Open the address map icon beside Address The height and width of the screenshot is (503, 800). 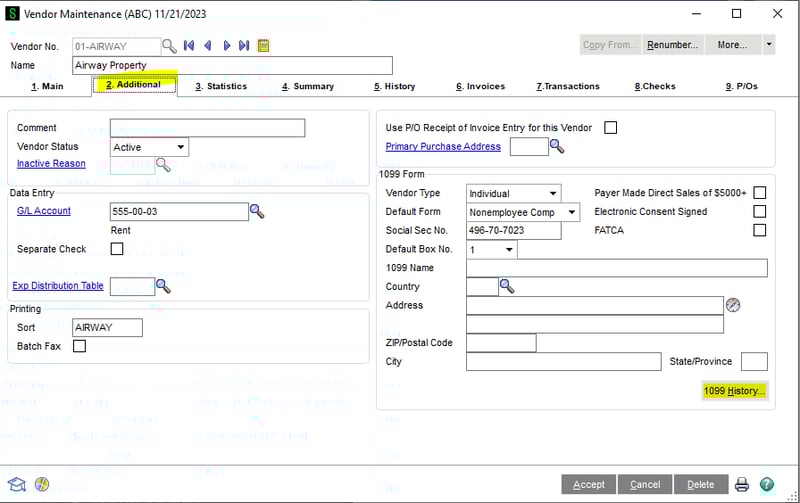point(733,305)
